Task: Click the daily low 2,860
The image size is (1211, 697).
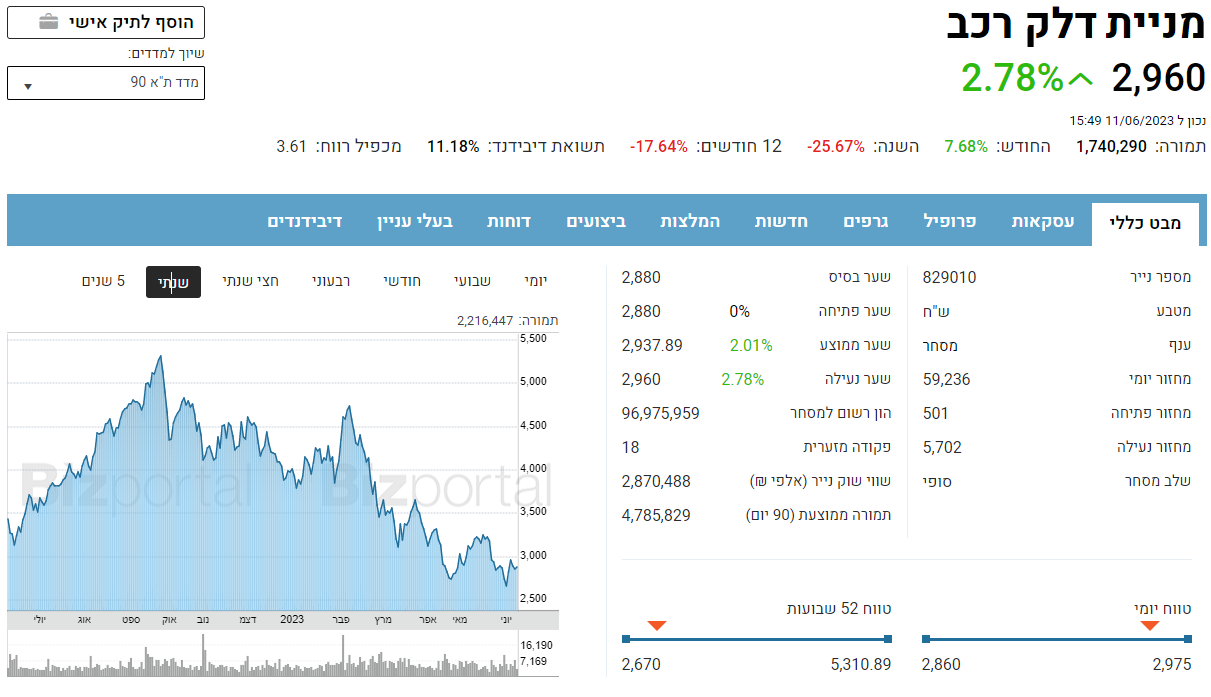Action: [941, 664]
